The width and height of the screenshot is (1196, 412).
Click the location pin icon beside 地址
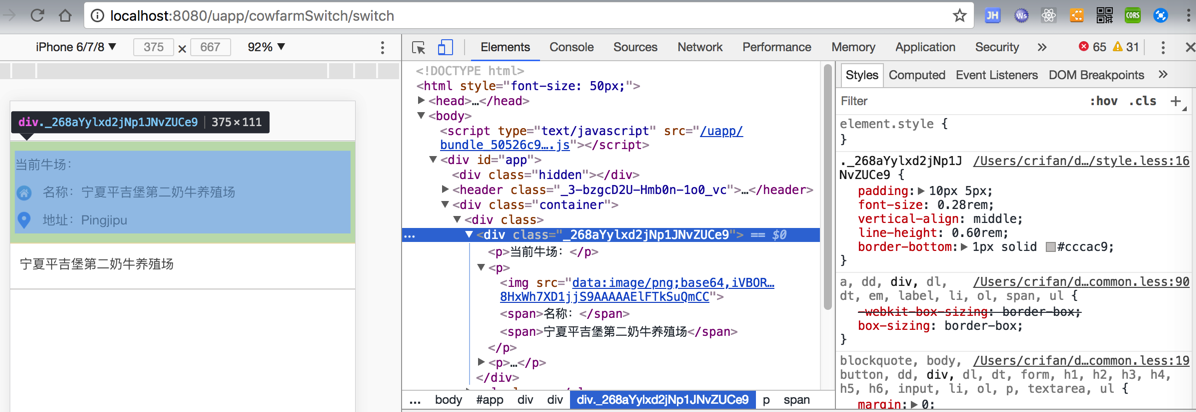pyautogui.click(x=24, y=220)
